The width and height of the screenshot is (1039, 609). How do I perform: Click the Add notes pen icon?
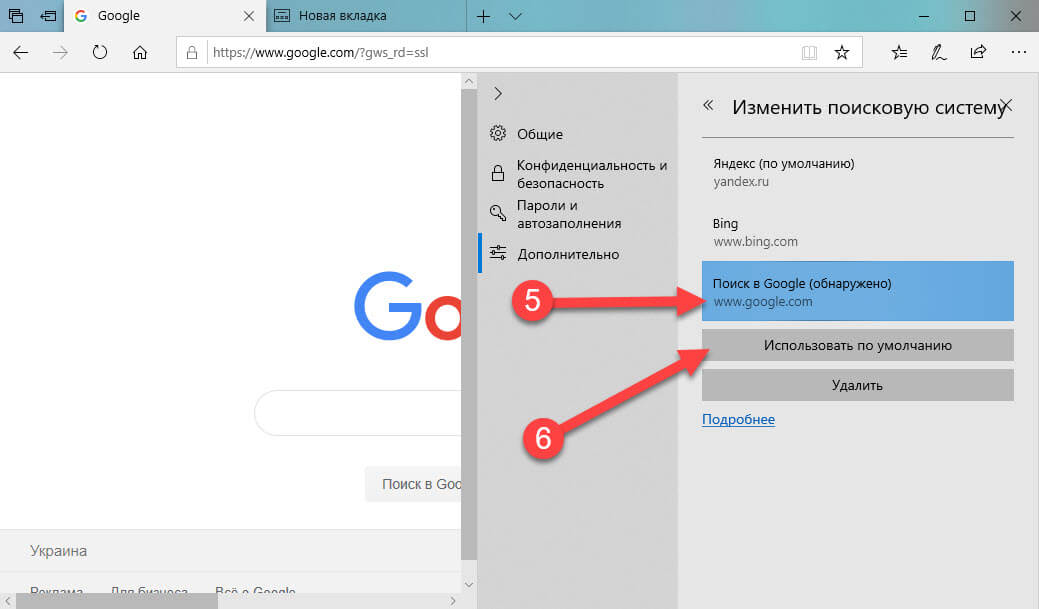pos(938,52)
